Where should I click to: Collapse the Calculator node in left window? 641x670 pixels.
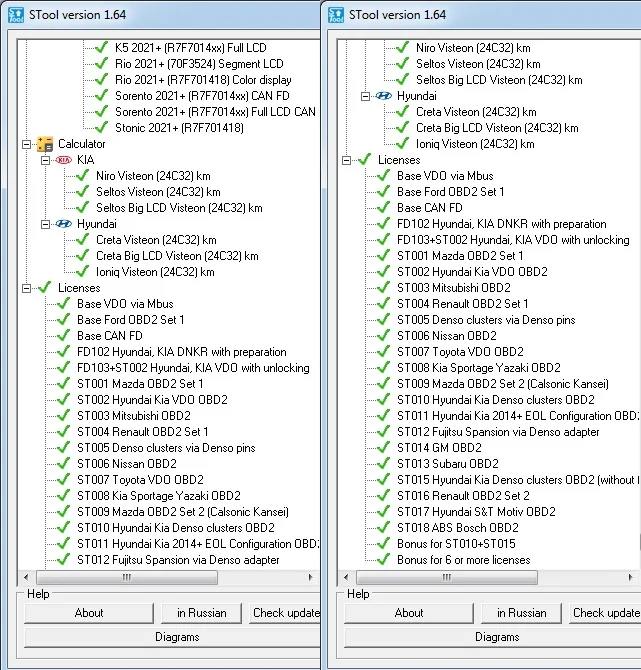coord(26,144)
